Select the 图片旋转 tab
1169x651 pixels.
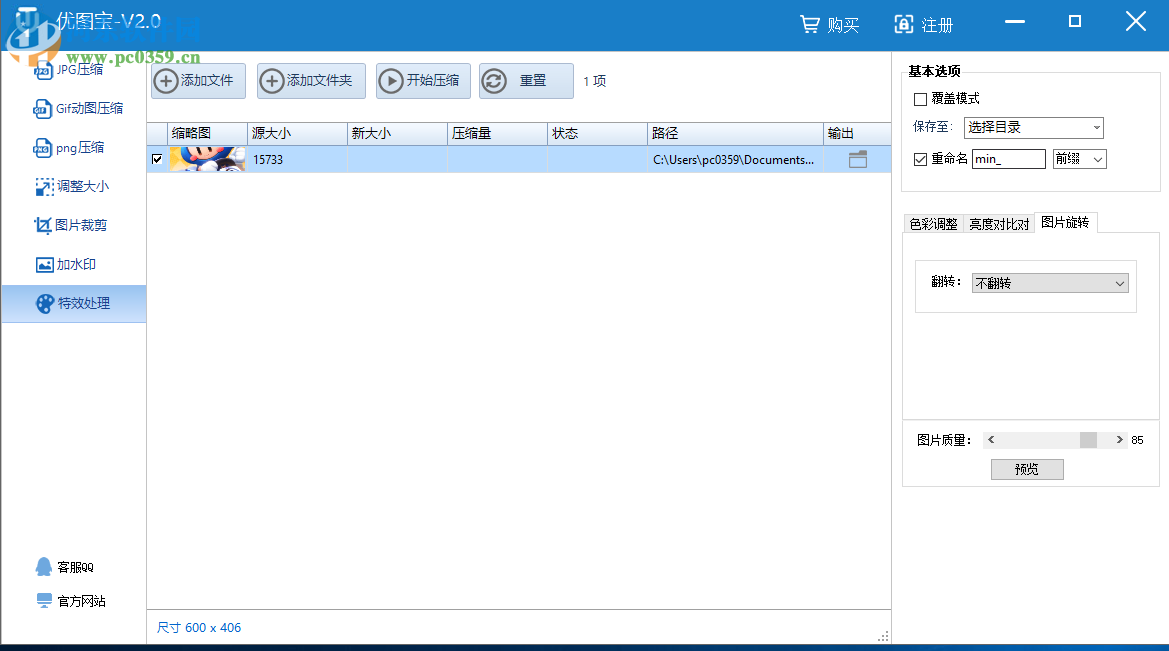tap(1065, 222)
